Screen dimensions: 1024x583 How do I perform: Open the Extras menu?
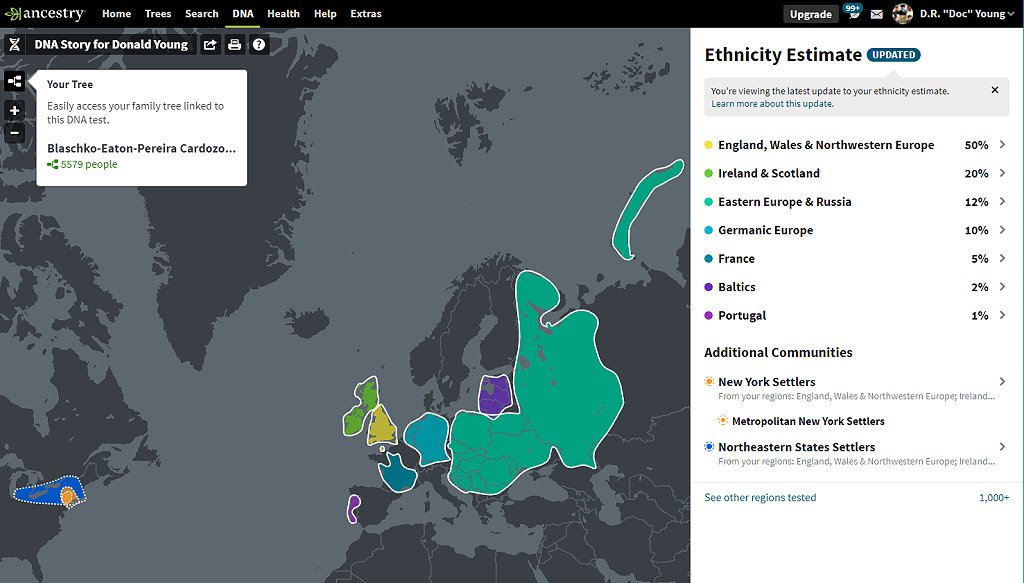[x=366, y=14]
